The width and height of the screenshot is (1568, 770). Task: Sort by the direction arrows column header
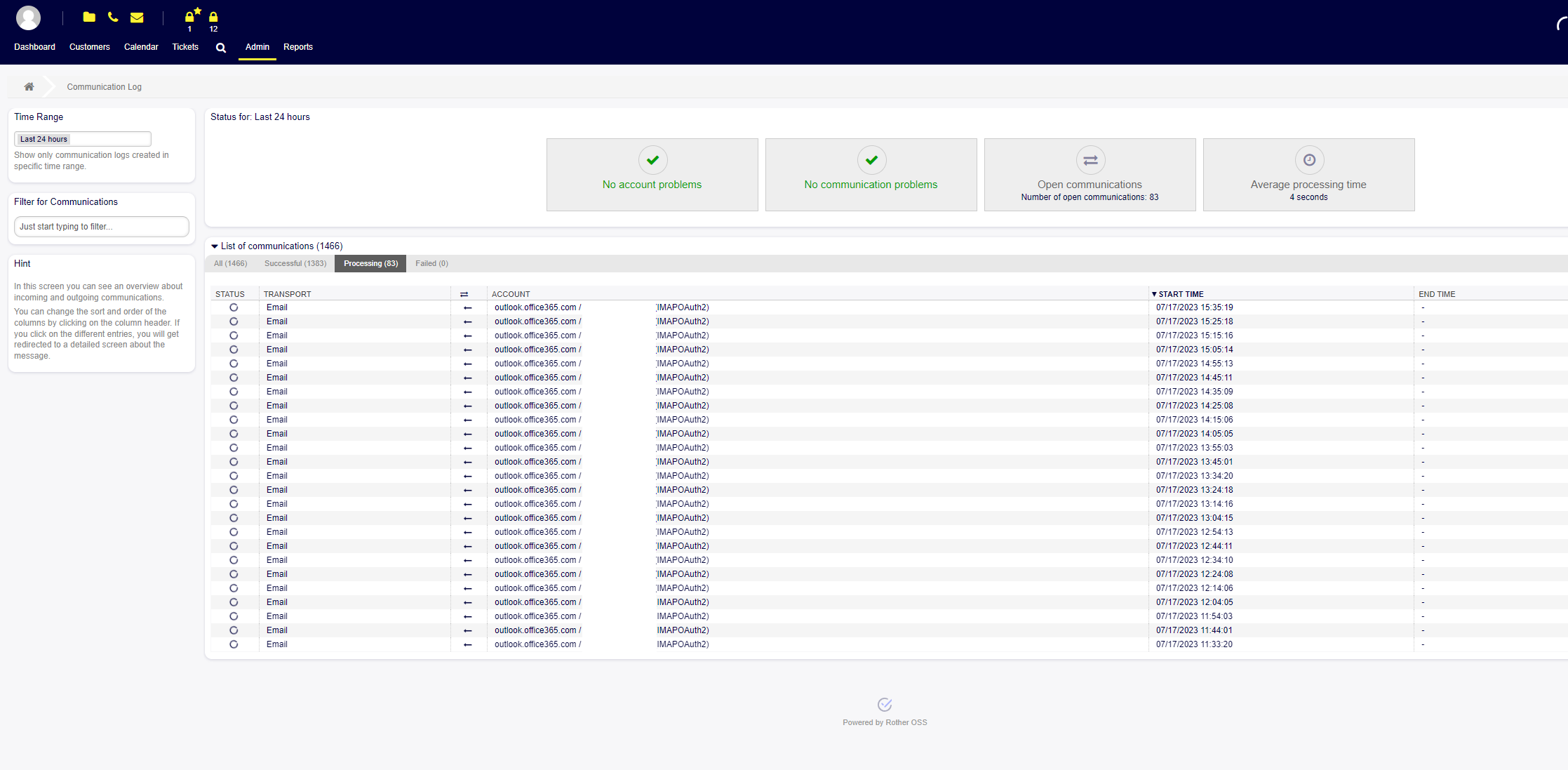pyautogui.click(x=464, y=294)
